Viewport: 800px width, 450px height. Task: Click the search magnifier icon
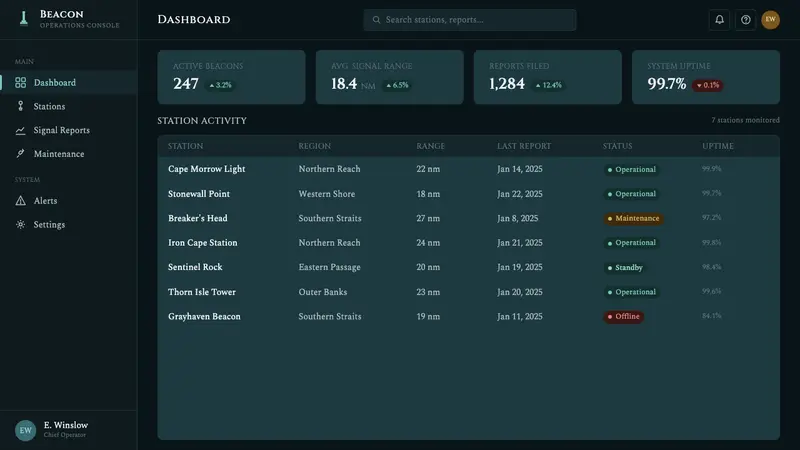click(377, 20)
